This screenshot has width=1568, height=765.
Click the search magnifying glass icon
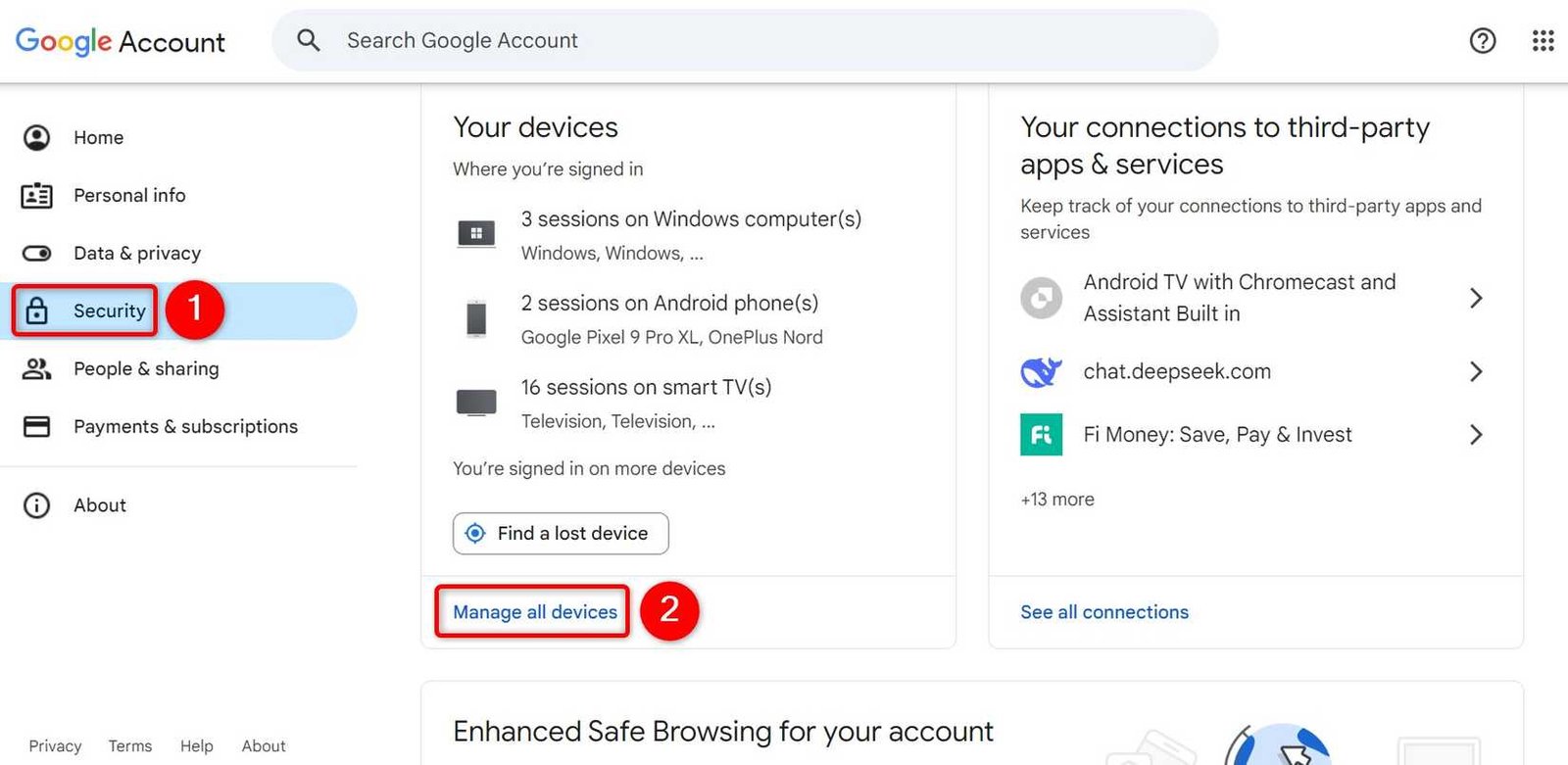click(x=308, y=40)
